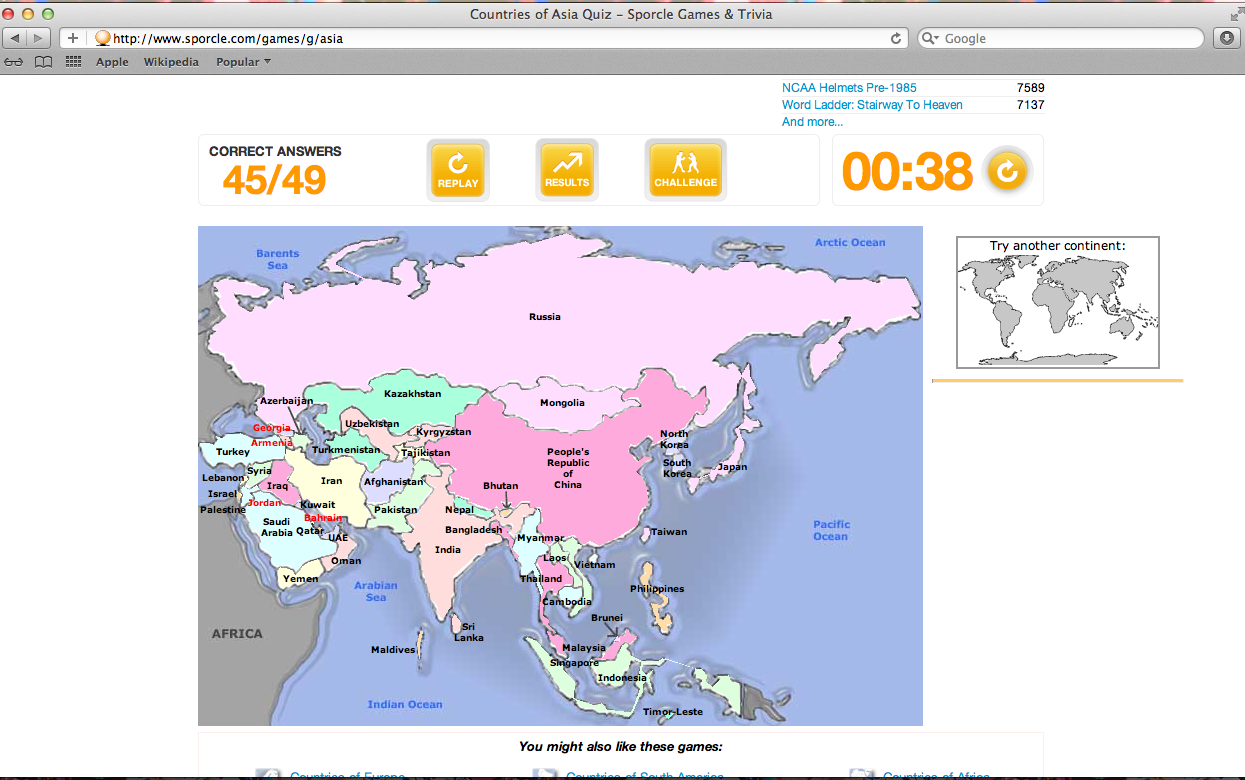The width and height of the screenshot is (1245, 780).
Task: Open the Results button
Action: [x=567, y=170]
